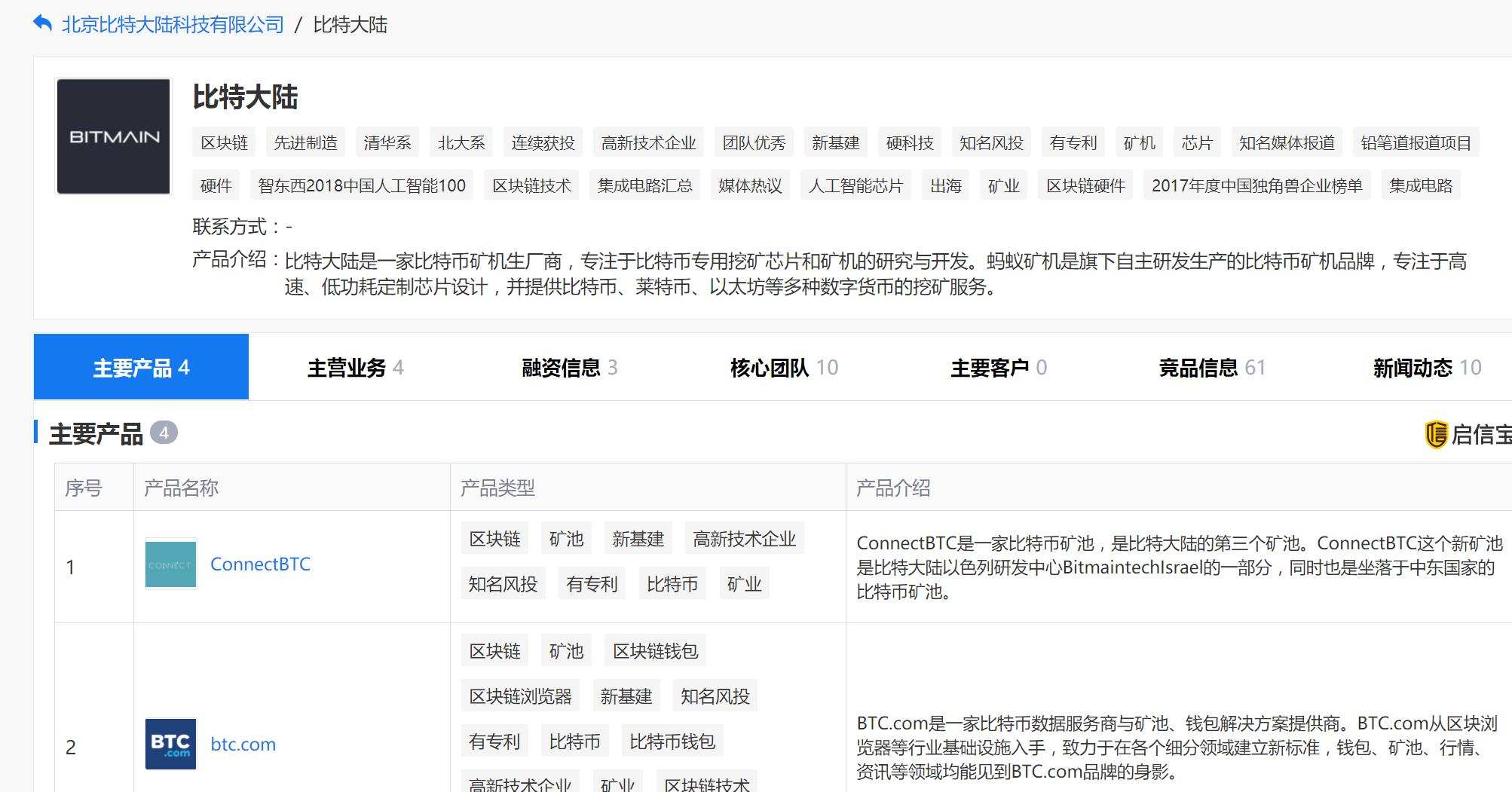Click the 知名媒体报道 tag
The width and height of the screenshot is (1512, 792).
click(x=1287, y=142)
